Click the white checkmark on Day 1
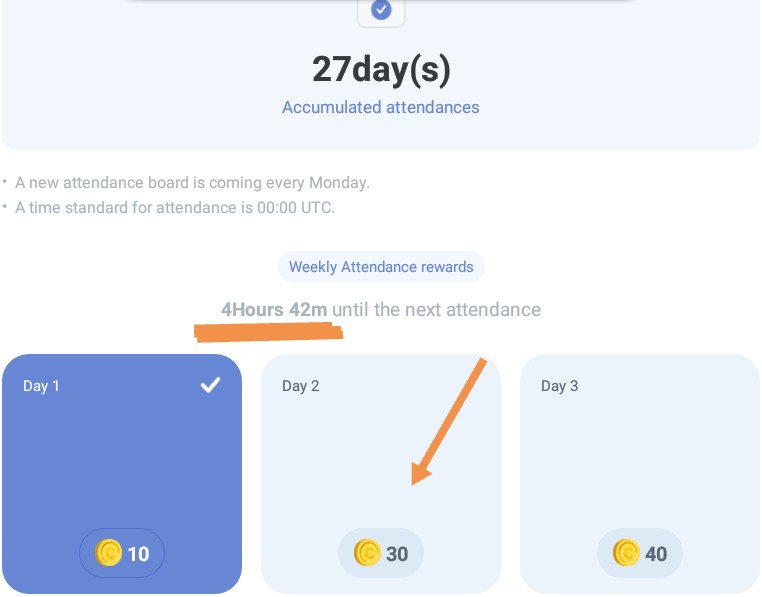Viewport: 762px width, 597px height. pos(210,385)
